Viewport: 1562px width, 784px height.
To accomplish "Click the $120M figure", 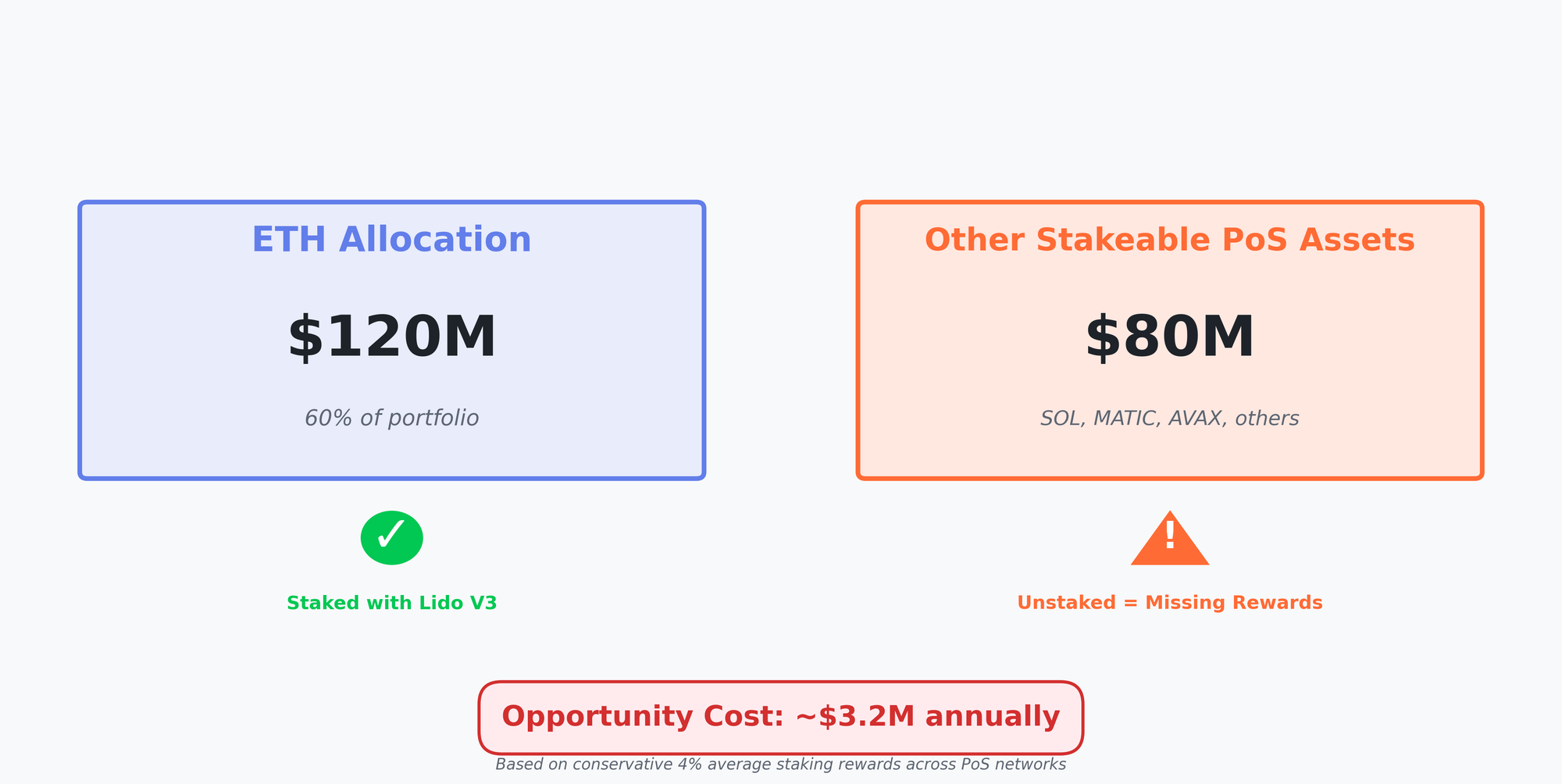I will pos(391,337).
